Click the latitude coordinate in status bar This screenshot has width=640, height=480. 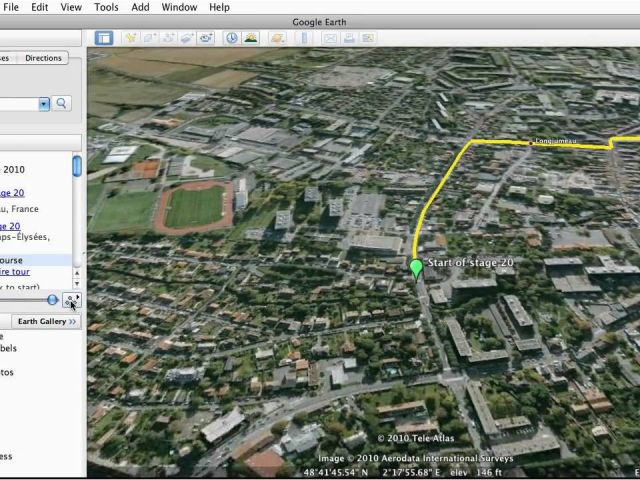(336, 473)
